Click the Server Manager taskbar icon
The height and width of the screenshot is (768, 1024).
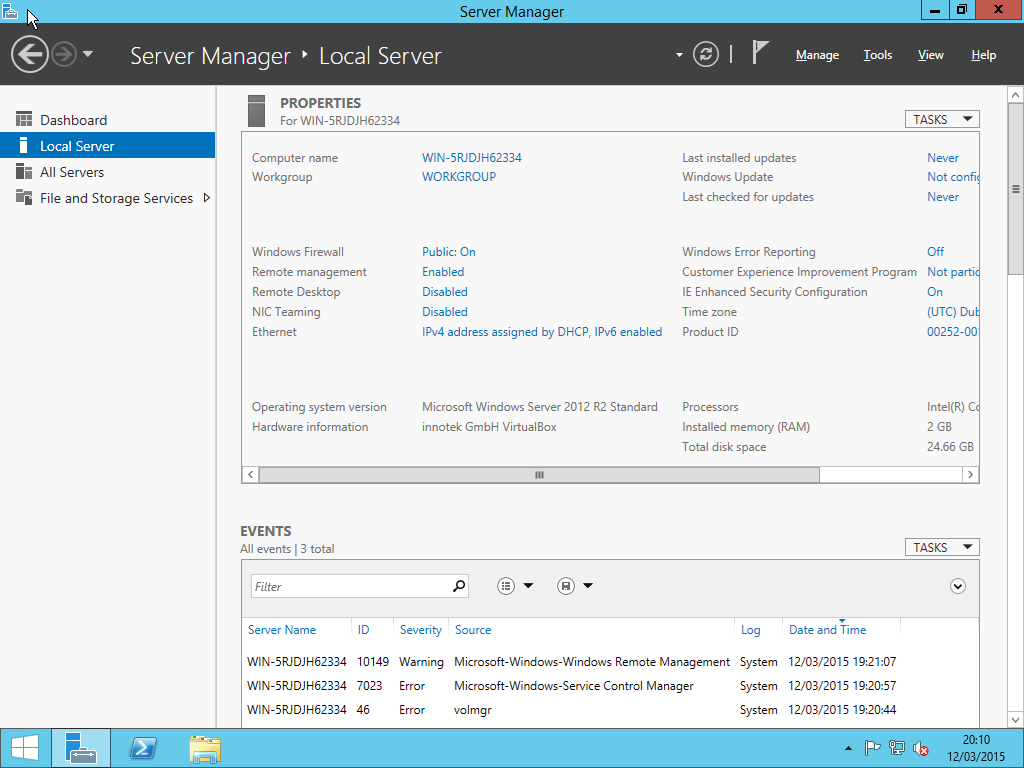[x=81, y=748]
